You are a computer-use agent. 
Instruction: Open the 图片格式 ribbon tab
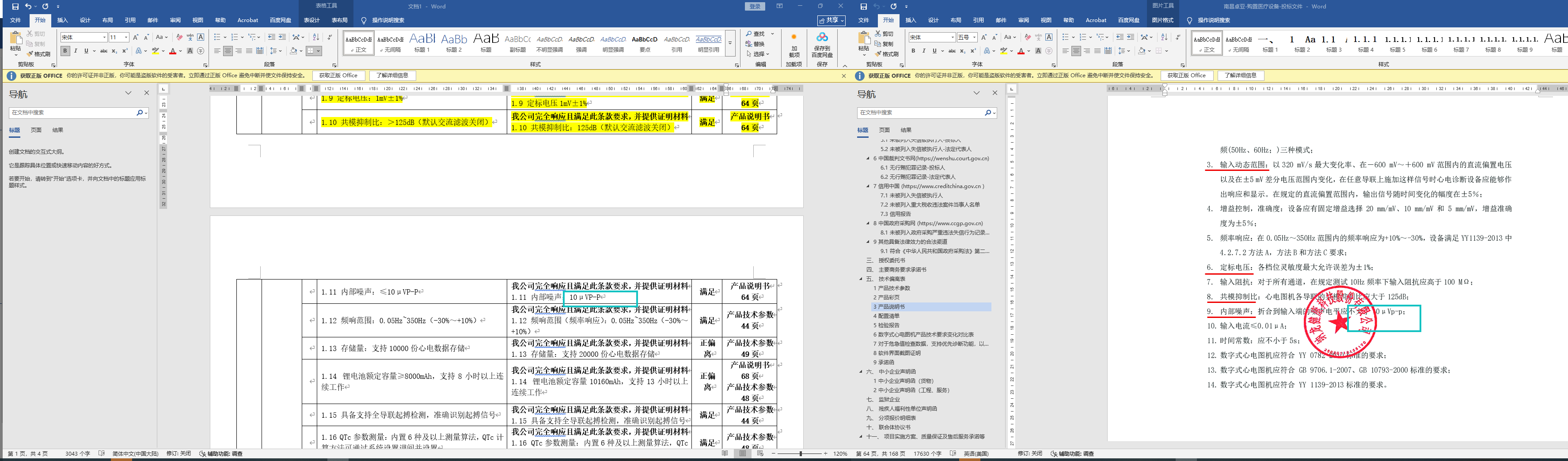(1162, 21)
